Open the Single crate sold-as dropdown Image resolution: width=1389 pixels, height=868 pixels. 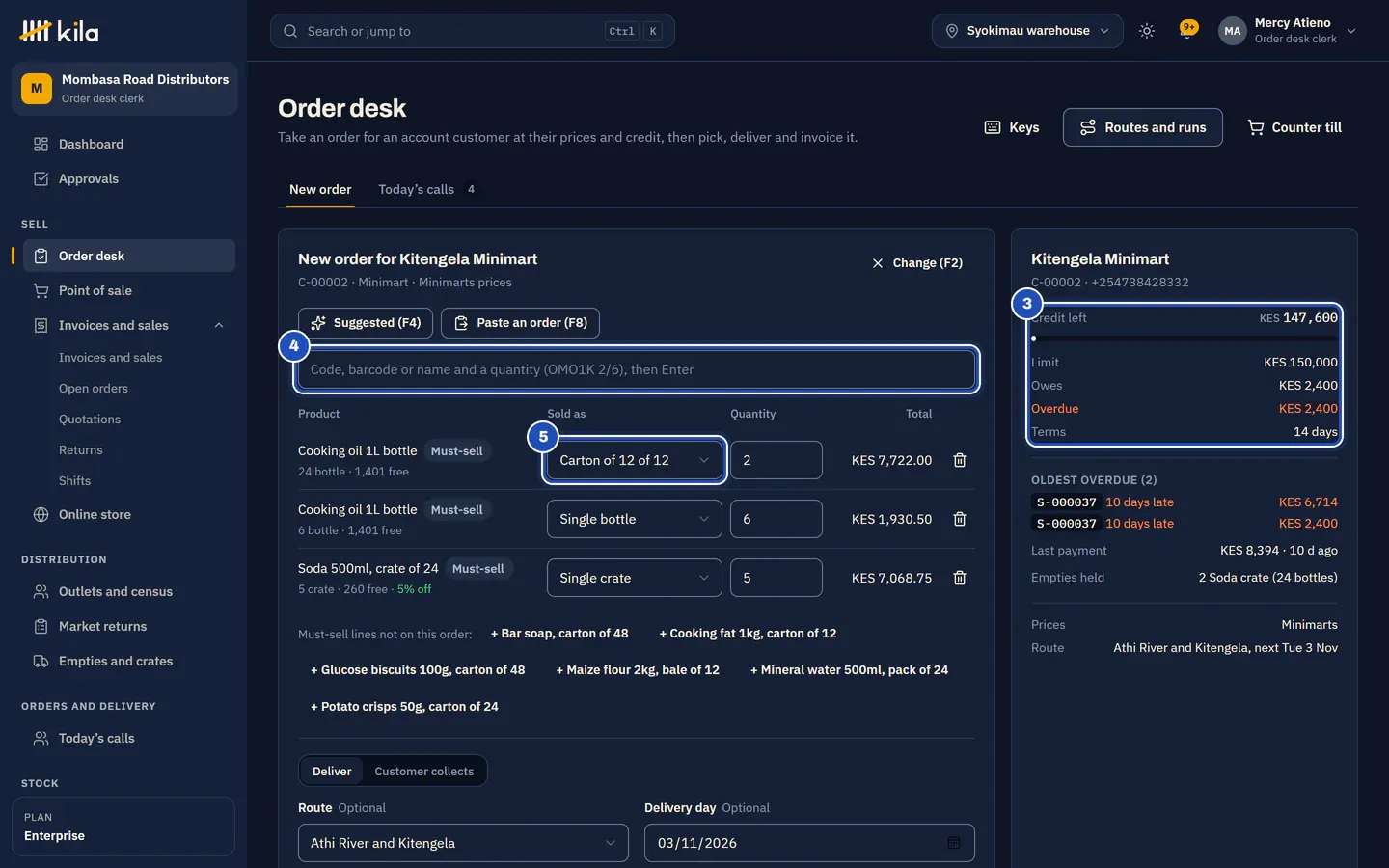pos(634,578)
